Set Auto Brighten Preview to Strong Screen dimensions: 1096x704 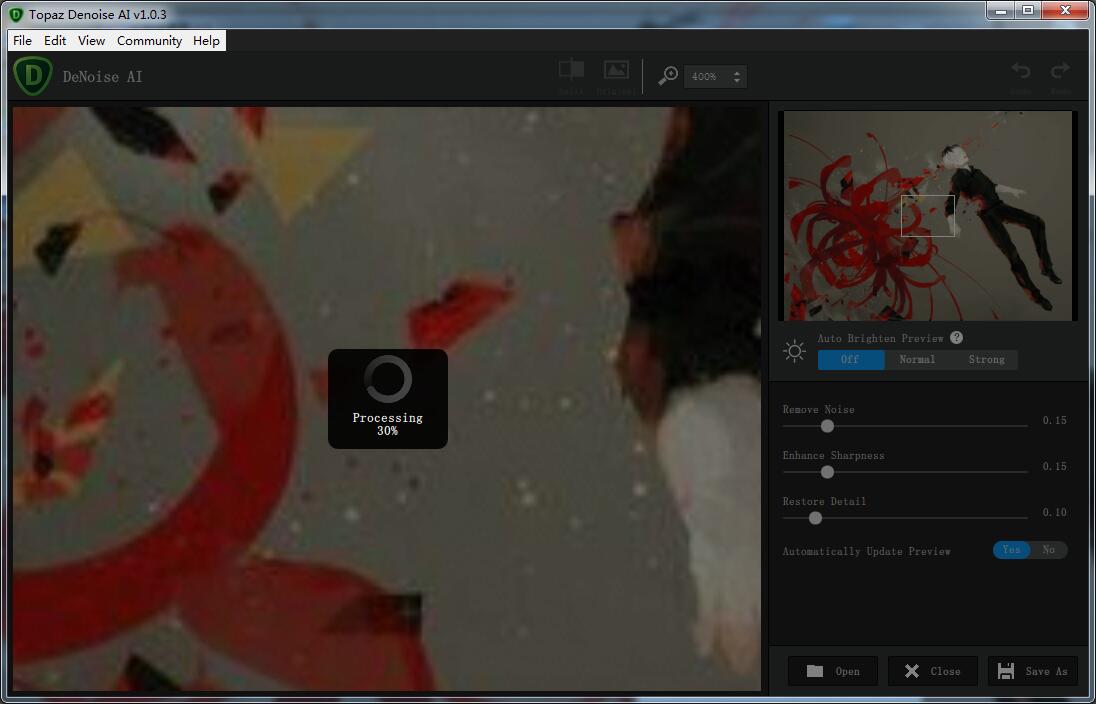[986, 360]
